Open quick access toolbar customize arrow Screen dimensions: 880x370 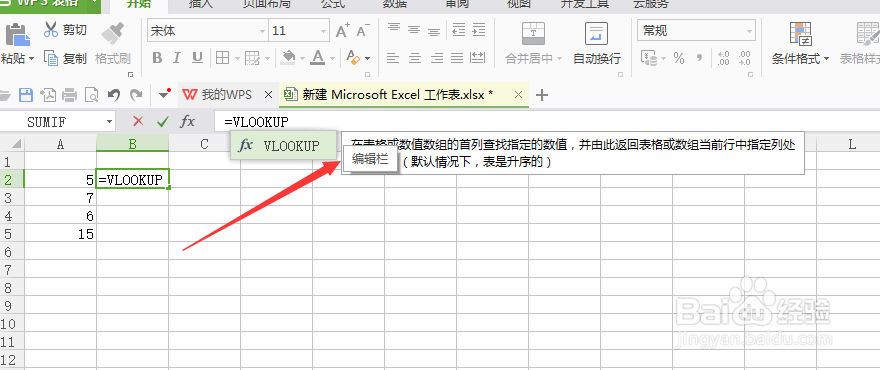point(164,94)
